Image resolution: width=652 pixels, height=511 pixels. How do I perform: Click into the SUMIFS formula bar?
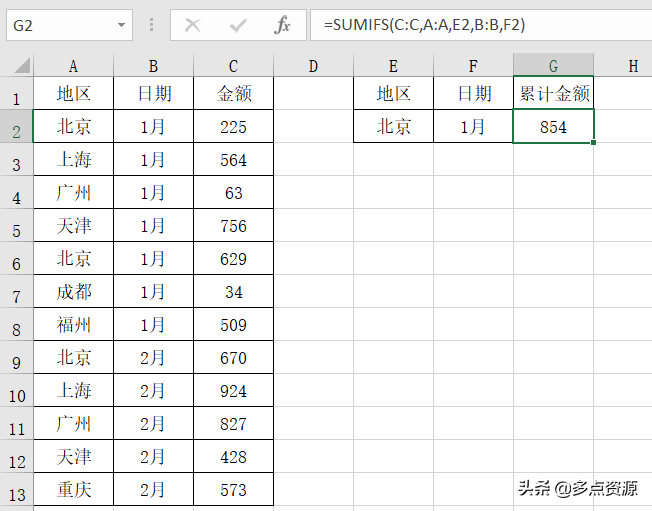point(481,25)
